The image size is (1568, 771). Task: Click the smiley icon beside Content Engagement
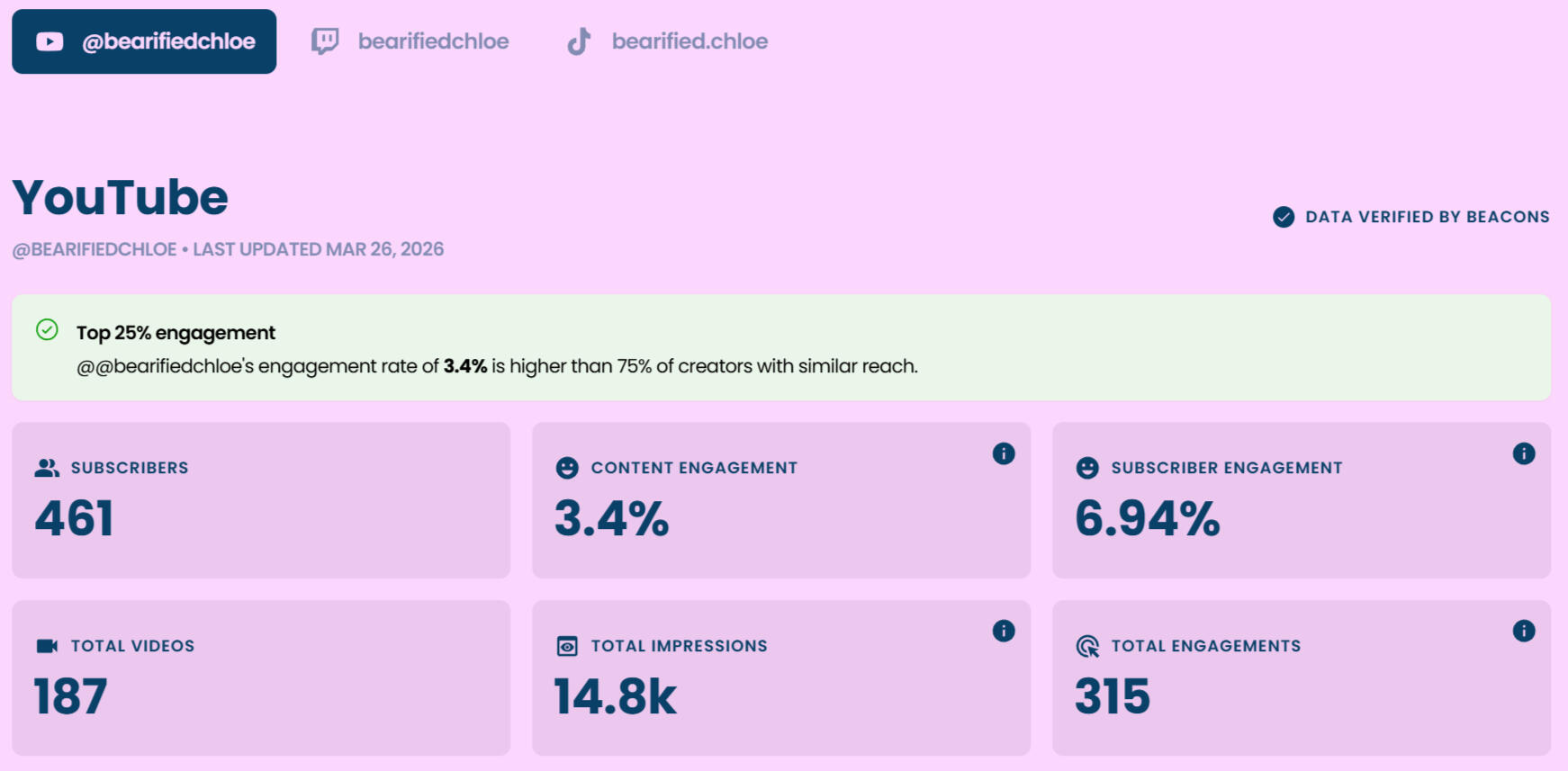pyautogui.click(x=567, y=468)
